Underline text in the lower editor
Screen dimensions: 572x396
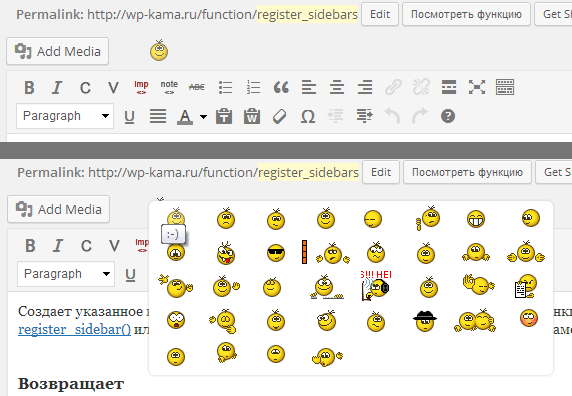(131, 275)
